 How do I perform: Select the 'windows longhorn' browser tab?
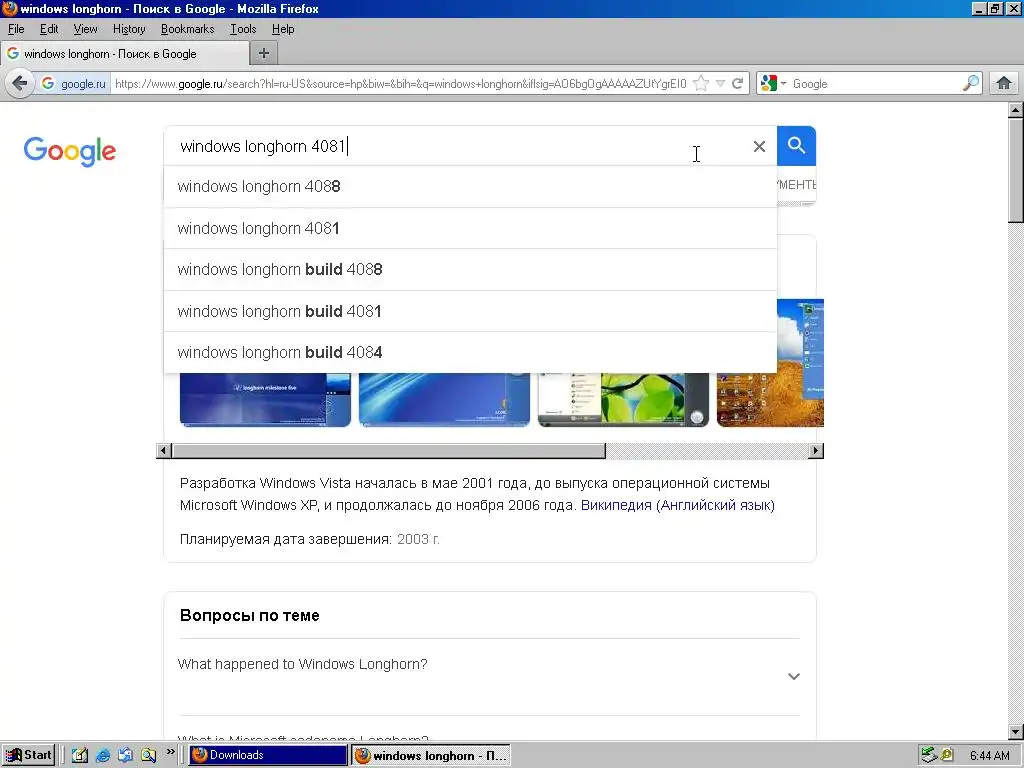coord(125,54)
